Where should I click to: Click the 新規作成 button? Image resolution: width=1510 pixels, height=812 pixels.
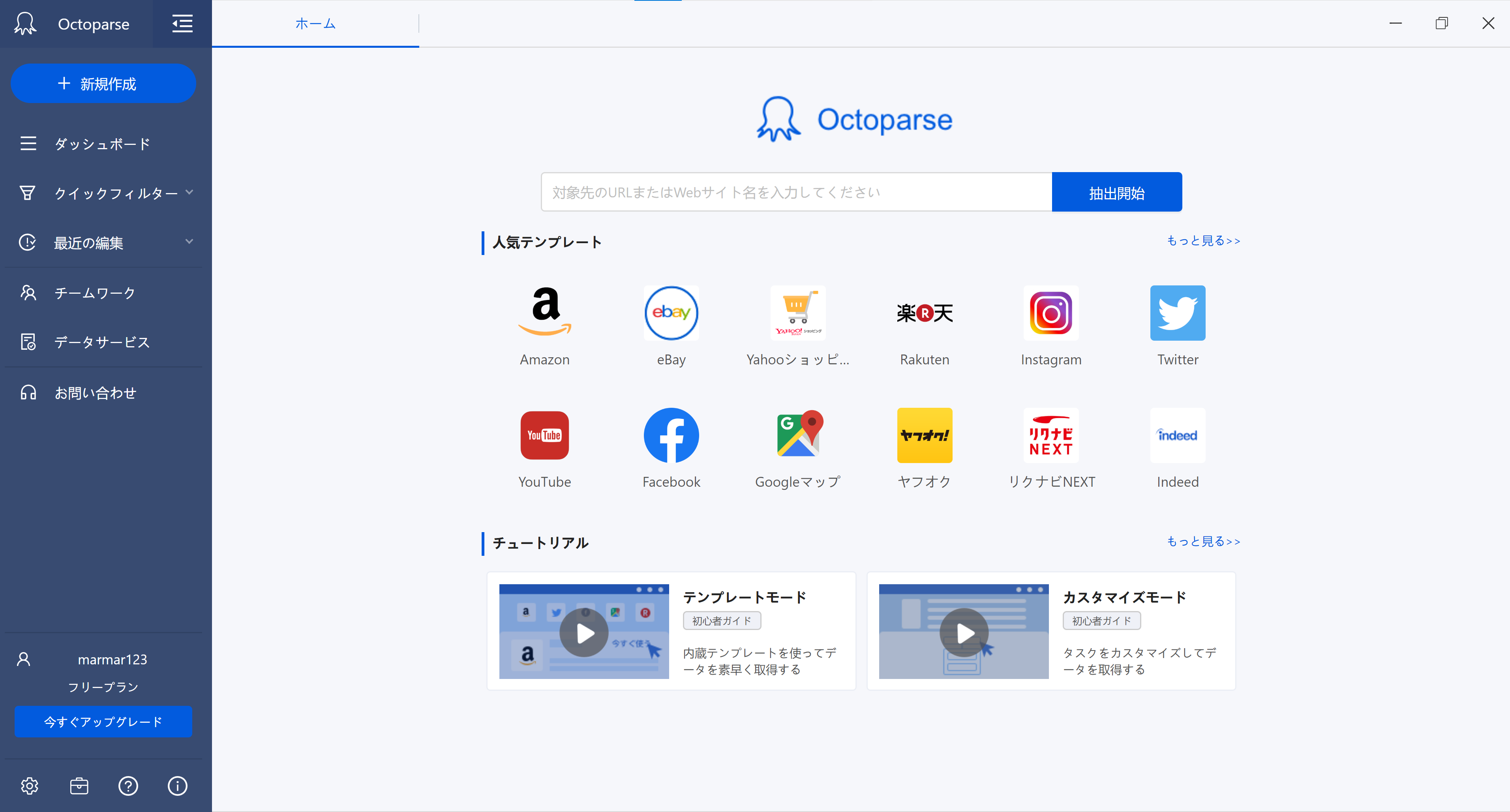coord(103,83)
